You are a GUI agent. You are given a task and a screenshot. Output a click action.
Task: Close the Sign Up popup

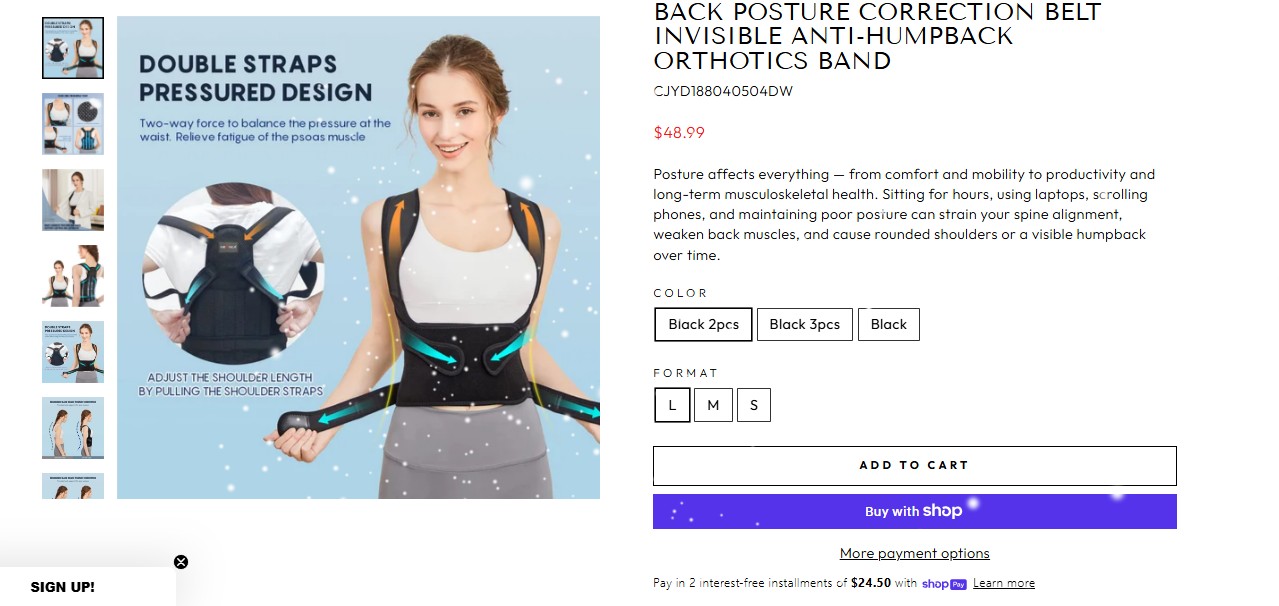tap(181, 562)
